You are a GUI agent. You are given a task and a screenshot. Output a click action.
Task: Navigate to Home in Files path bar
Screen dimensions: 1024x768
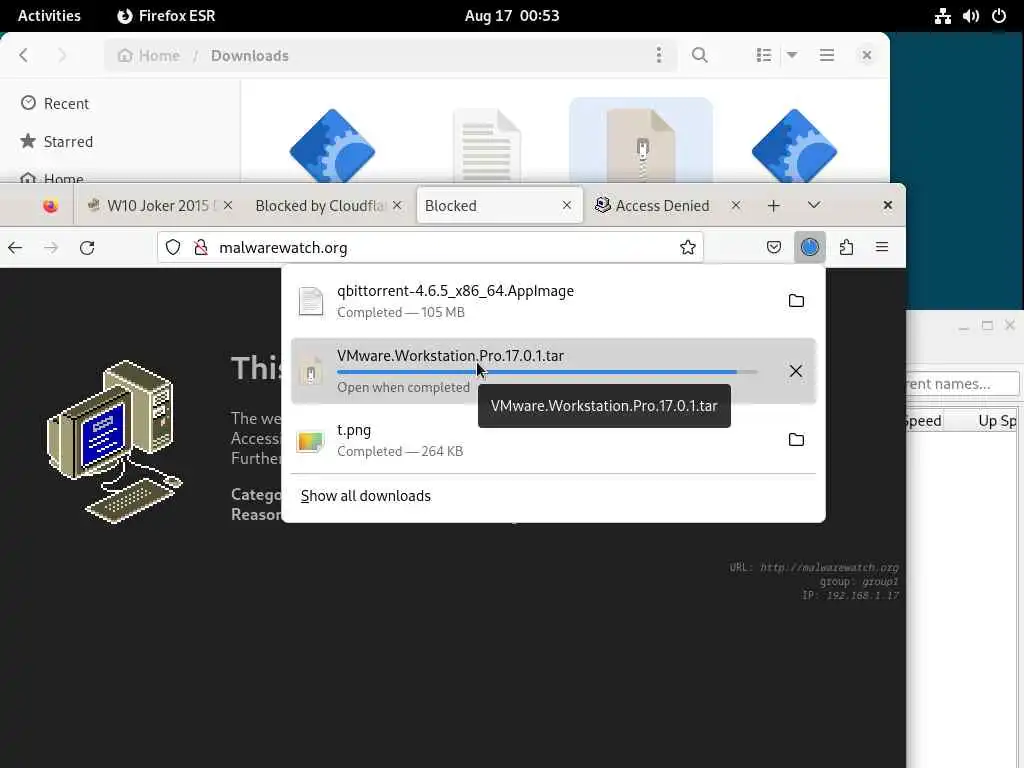(x=149, y=56)
